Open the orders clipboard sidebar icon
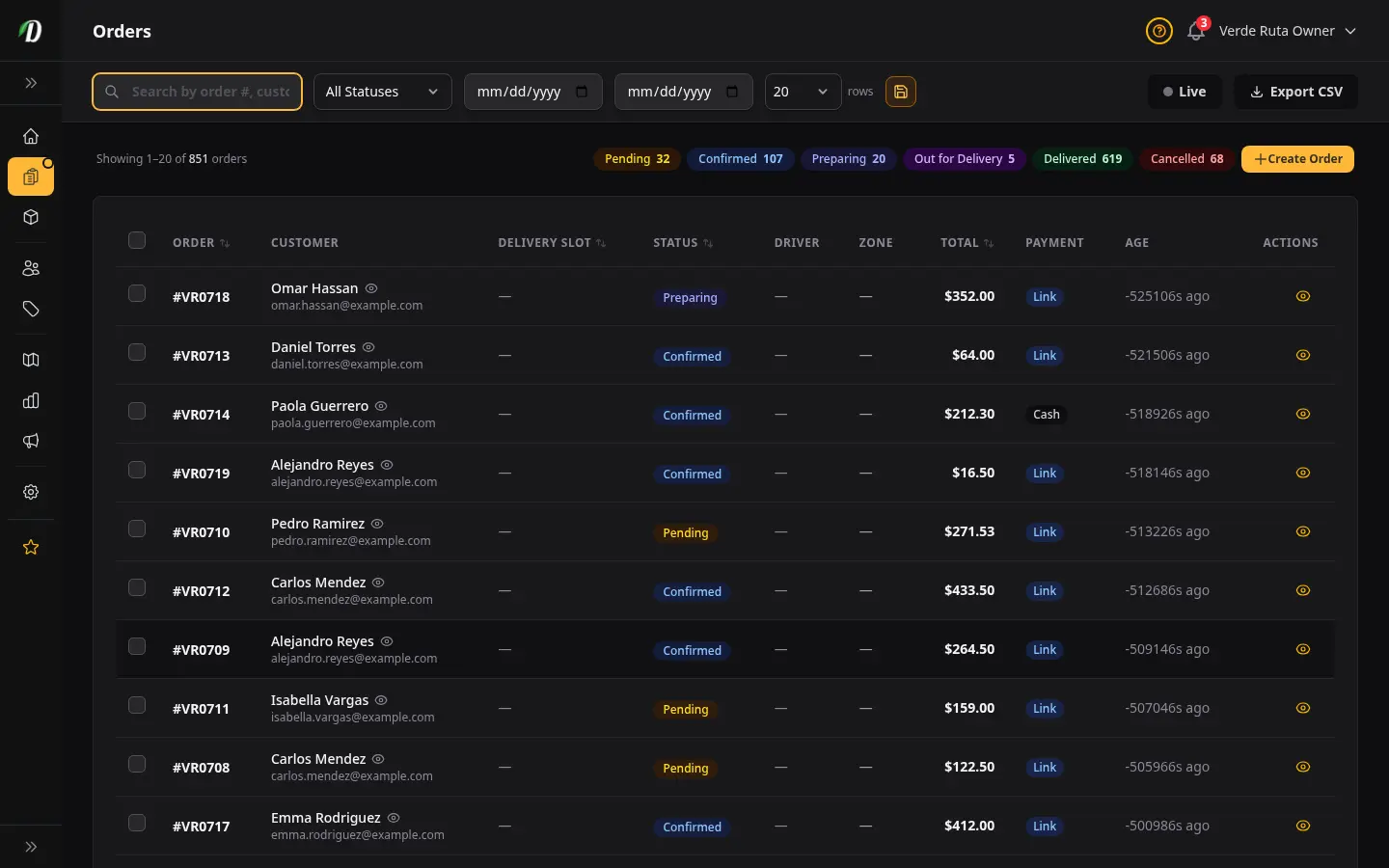Viewport: 1389px width, 868px height. point(31,176)
